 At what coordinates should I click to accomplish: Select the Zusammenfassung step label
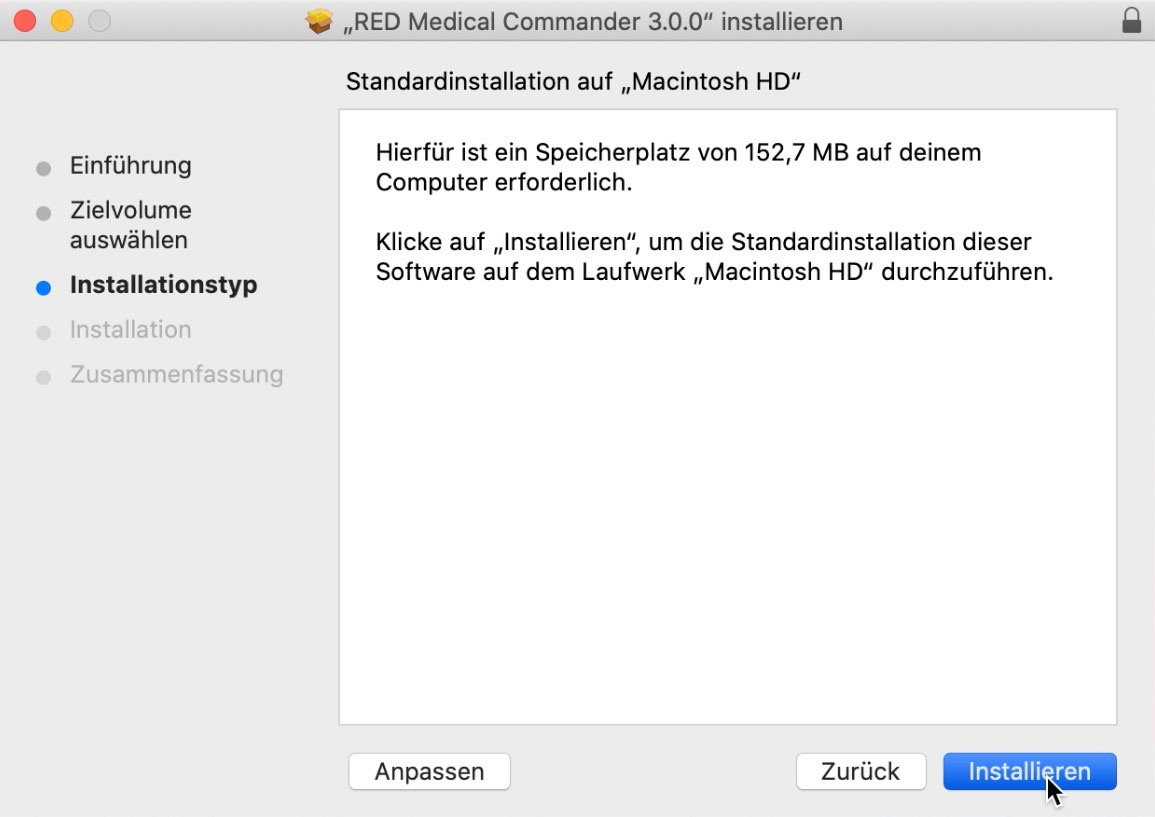pyautogui.click(x=176, y=375)
